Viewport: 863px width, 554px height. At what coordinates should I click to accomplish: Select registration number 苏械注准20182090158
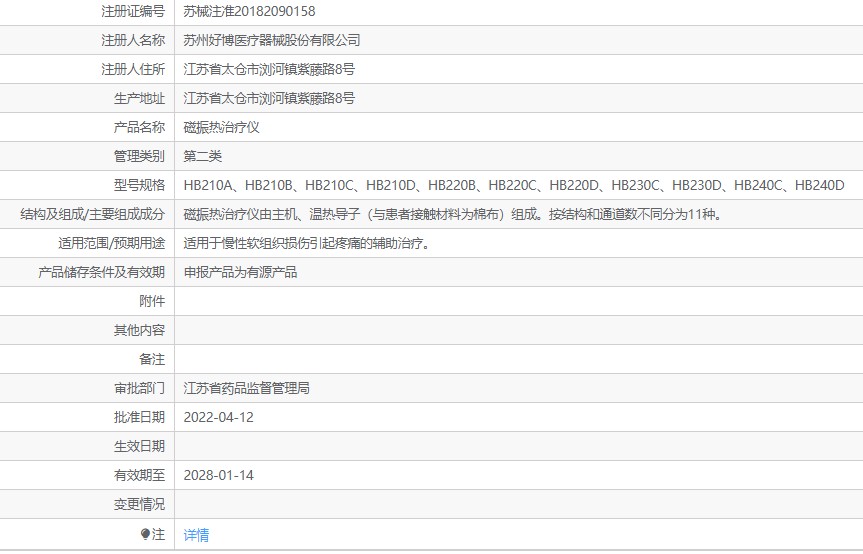249,11
